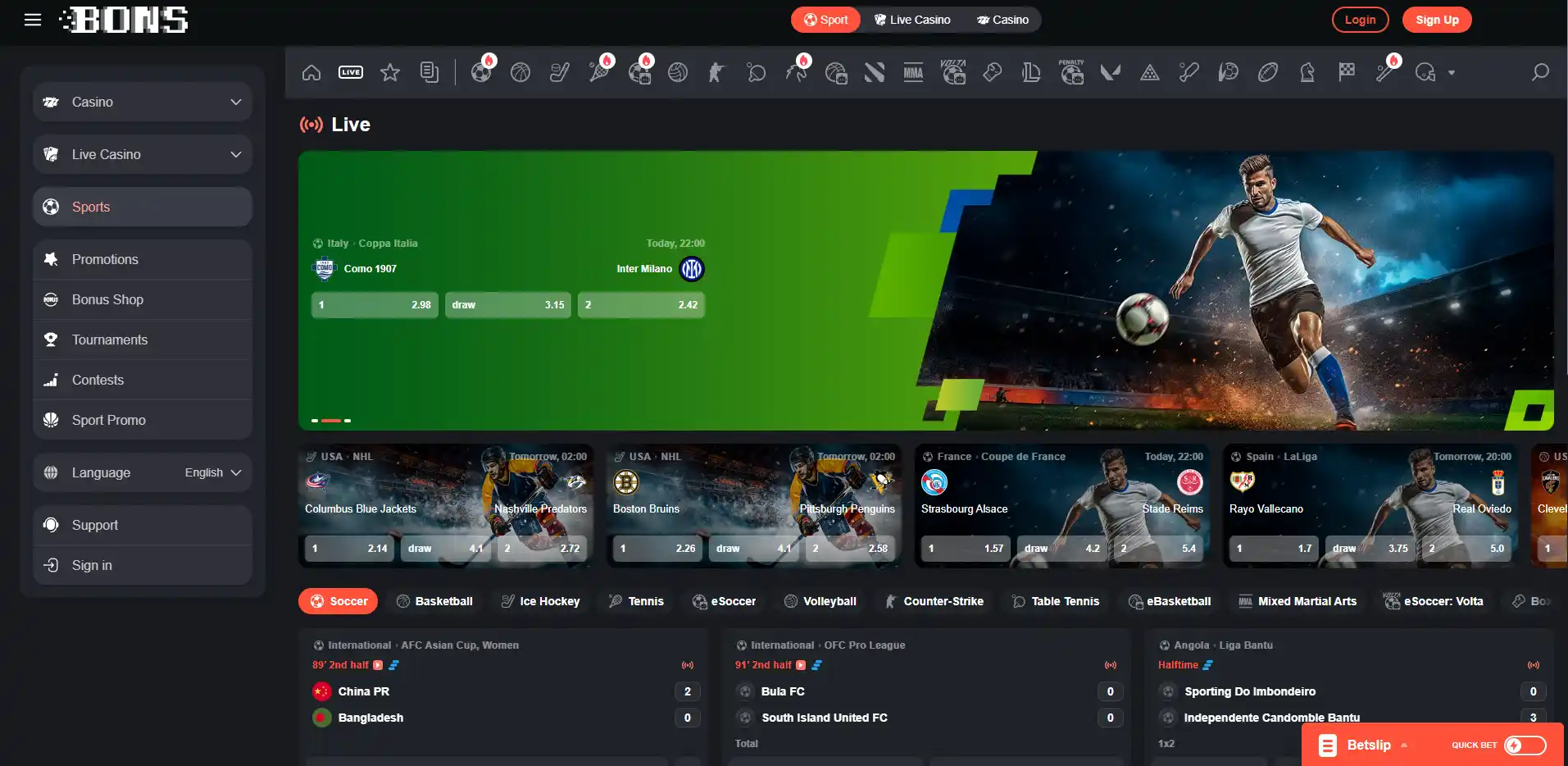Bet on Inter Milano win at 2.42
This screenshot has height=766, width=1568.
641,305
